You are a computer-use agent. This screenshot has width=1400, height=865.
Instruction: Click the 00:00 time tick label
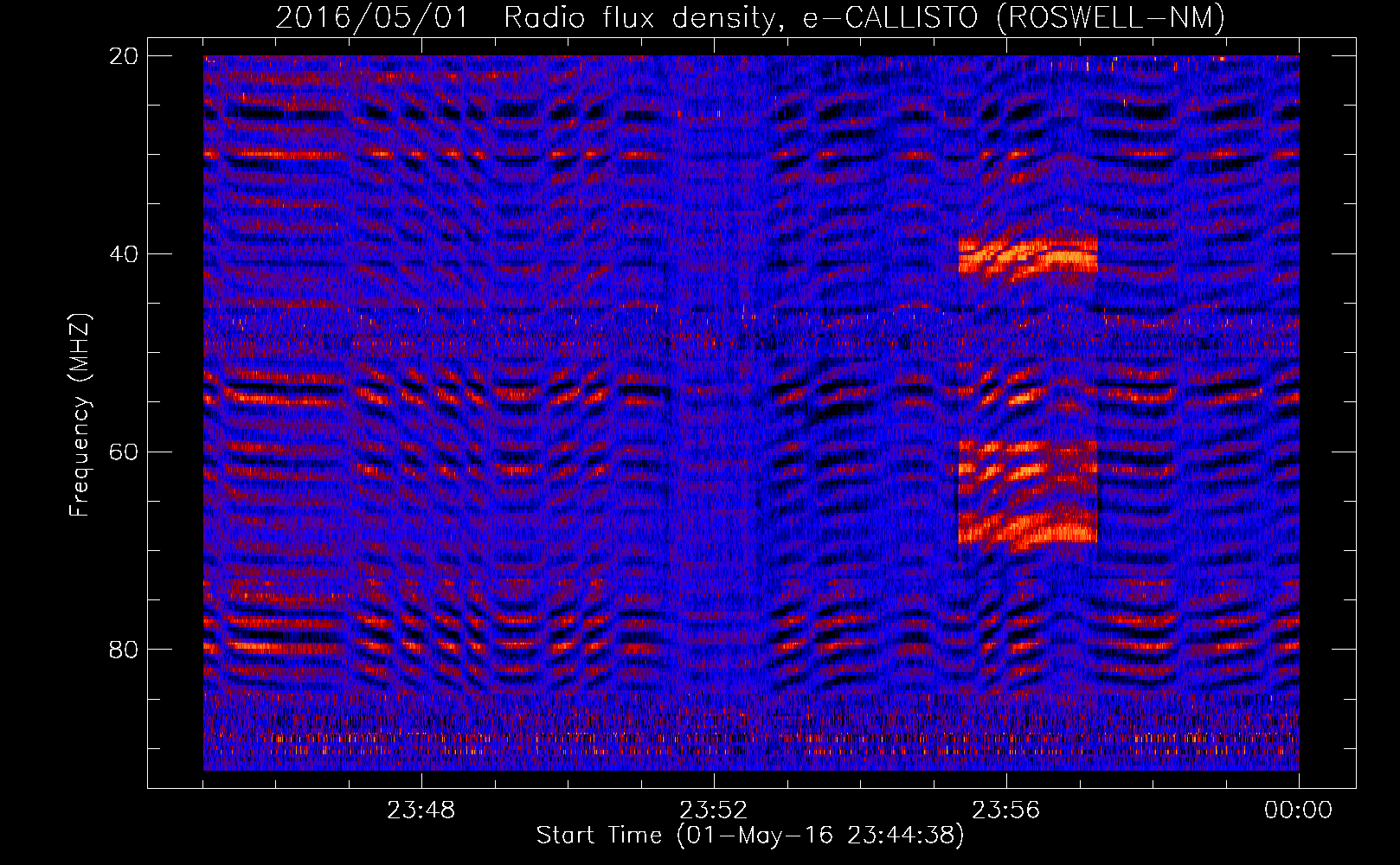click(1299, 811)
